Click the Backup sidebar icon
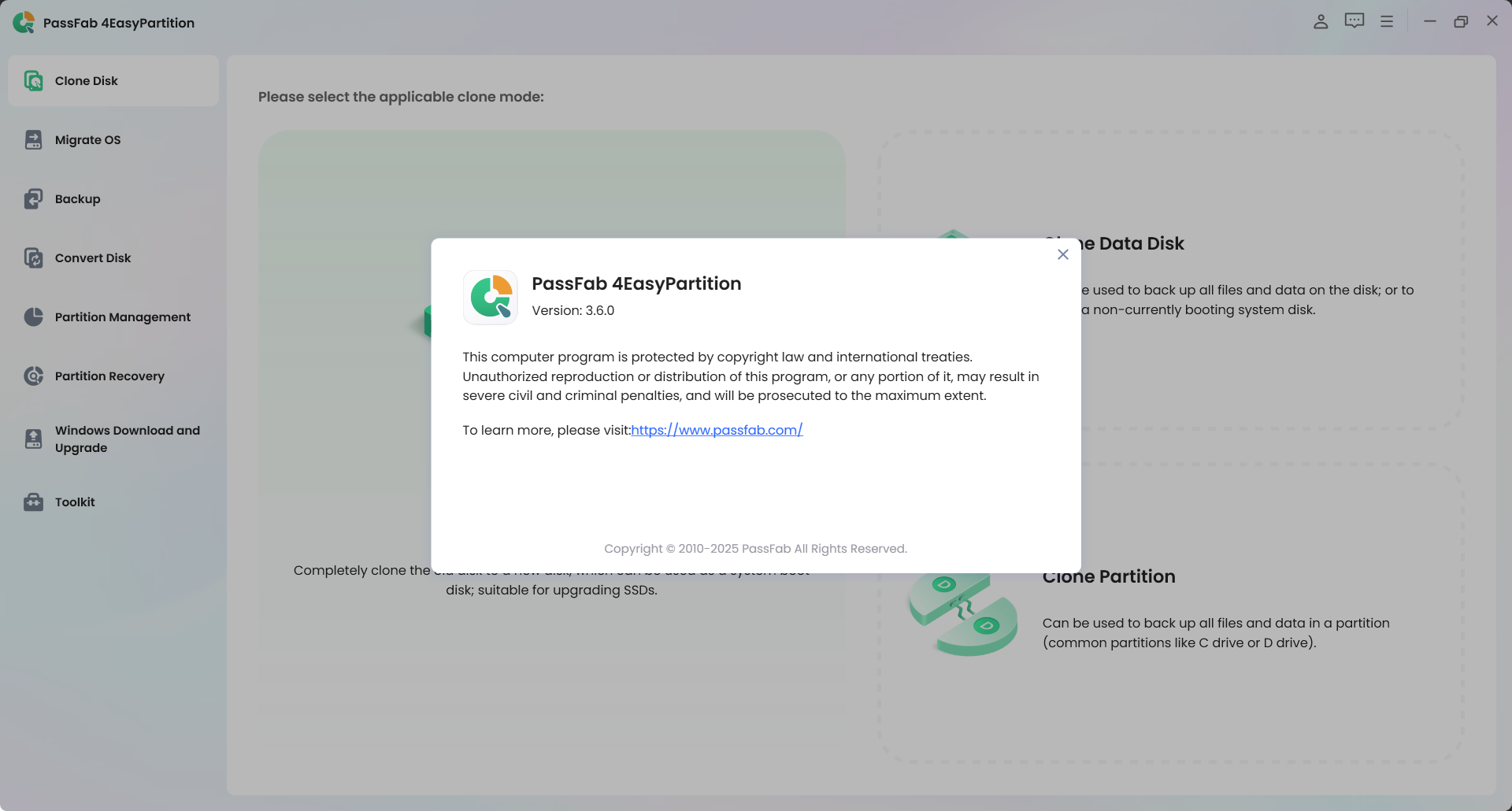This screenshot has height=811, width=1512. [33, 198]
